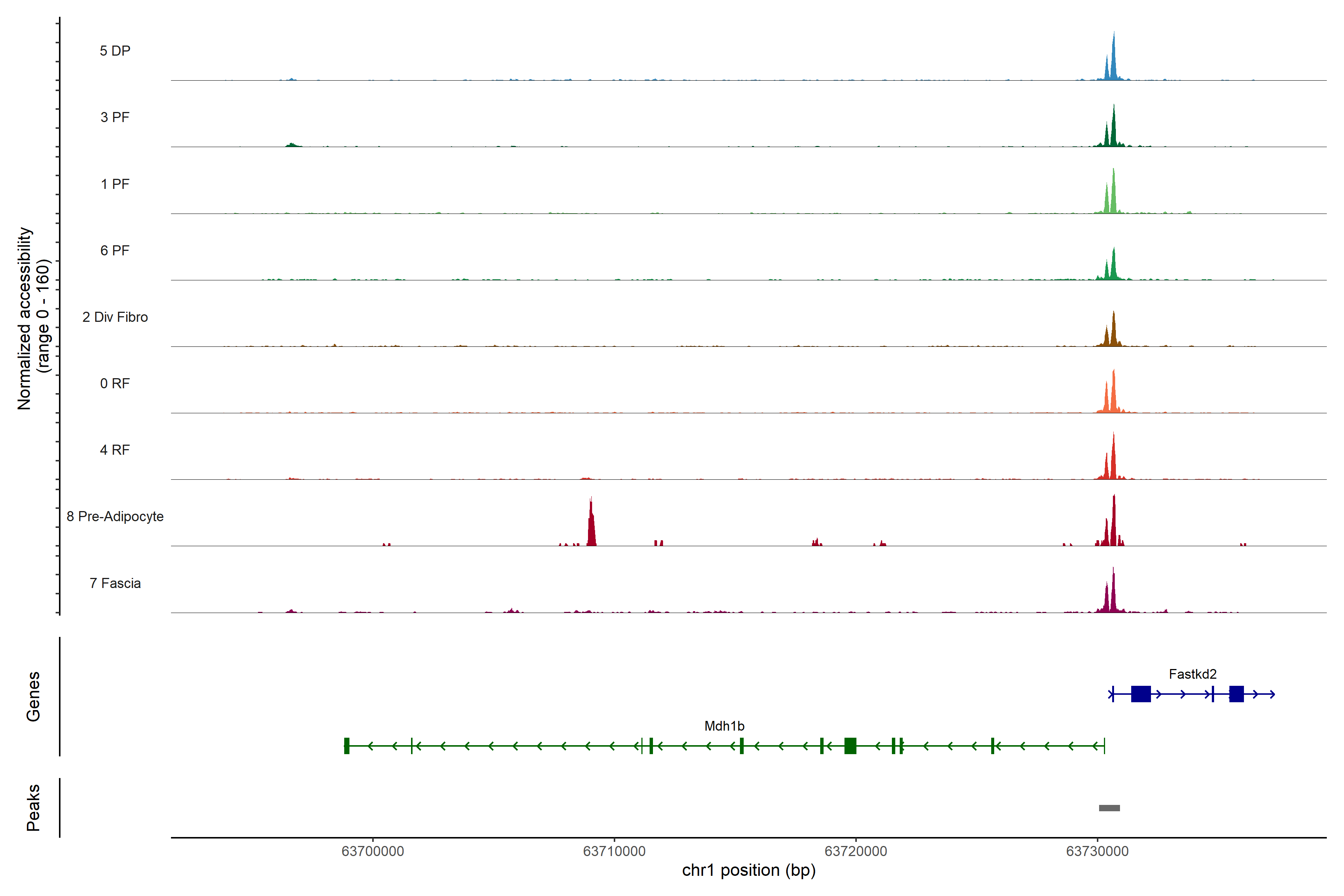
Task: Select the 8 Pre-Adipocyte track label
Action: [x=115, y=517]
